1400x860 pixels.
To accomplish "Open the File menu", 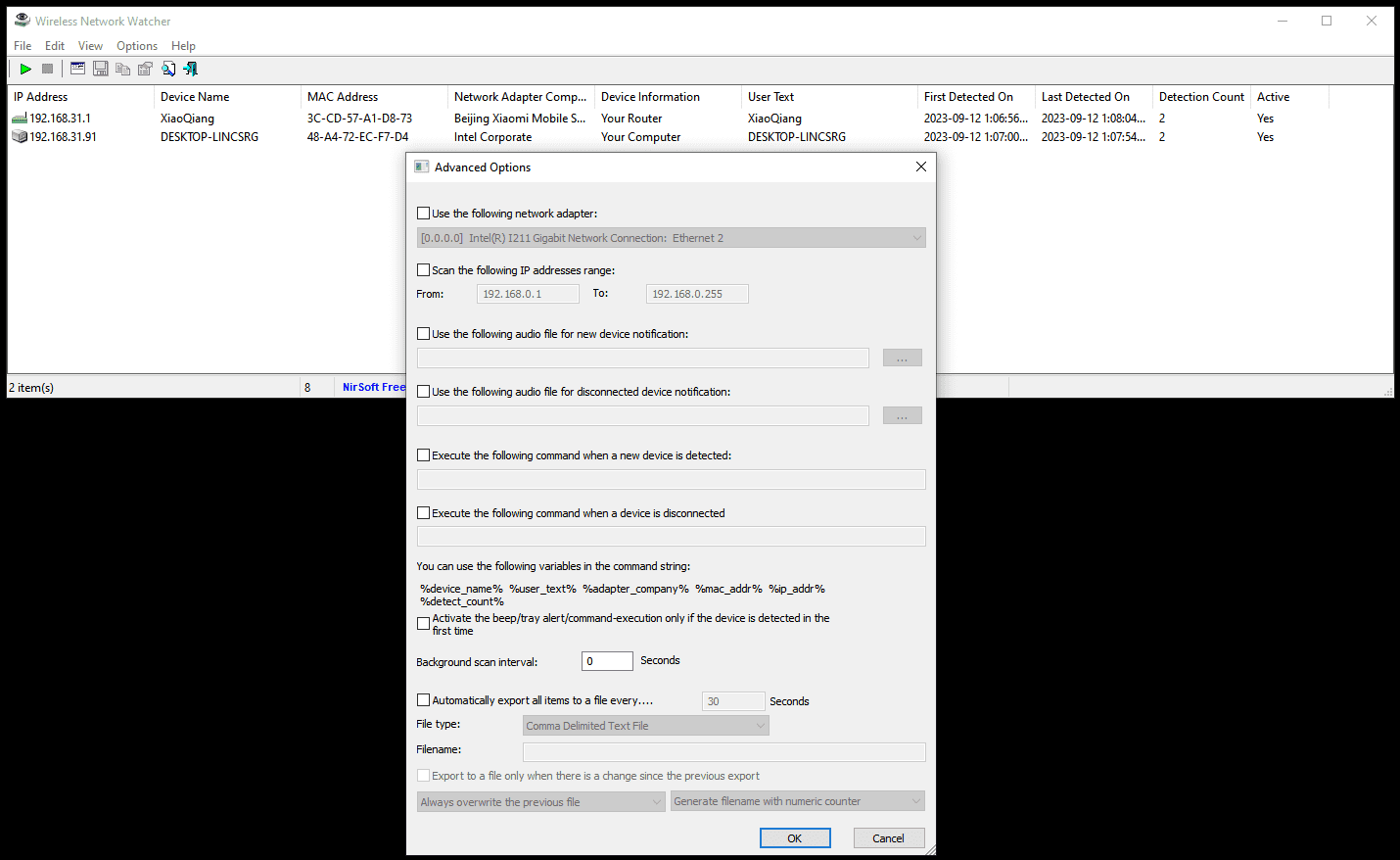I will click(23, 46).
